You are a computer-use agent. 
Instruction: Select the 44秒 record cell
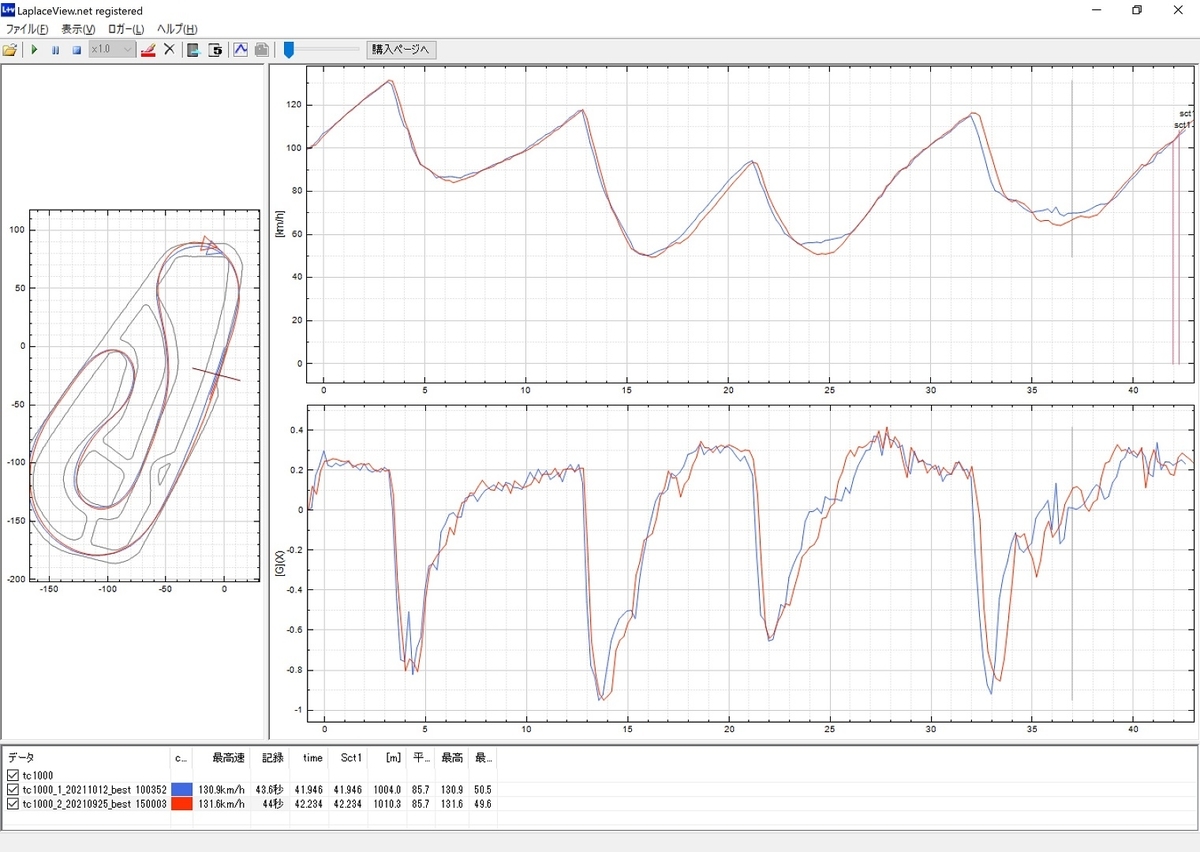pos(272,803)
